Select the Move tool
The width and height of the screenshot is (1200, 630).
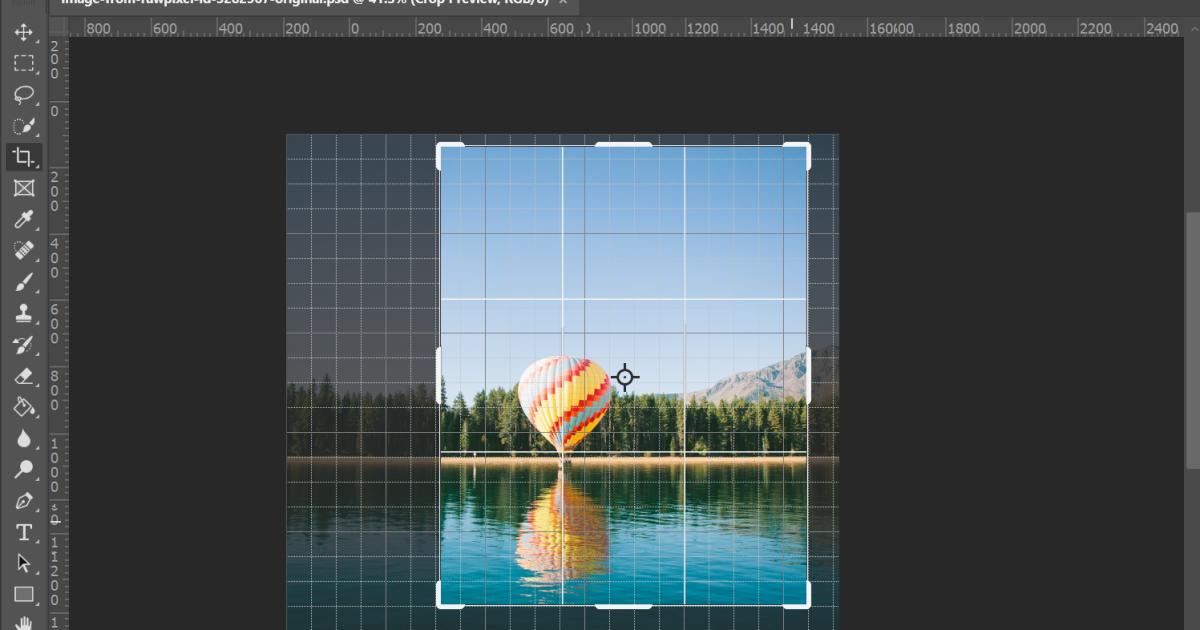[x=24, y=32]
